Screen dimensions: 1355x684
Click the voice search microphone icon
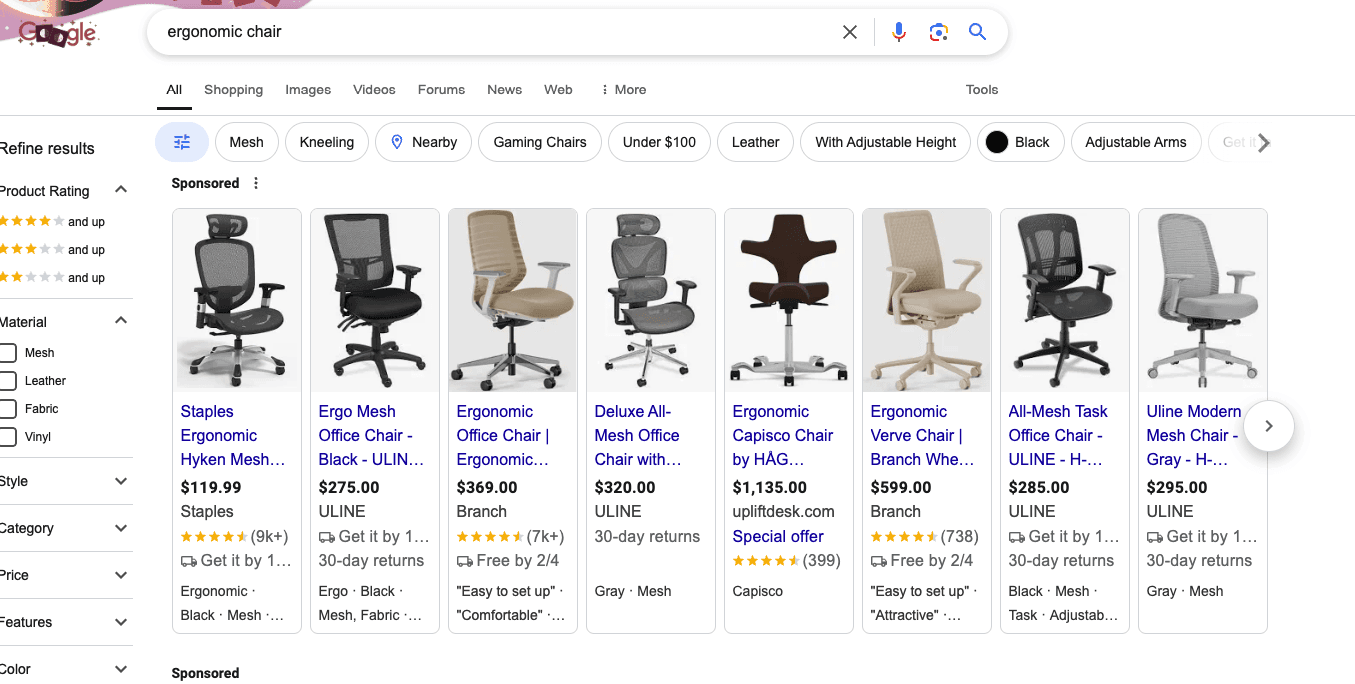[899, 32]
